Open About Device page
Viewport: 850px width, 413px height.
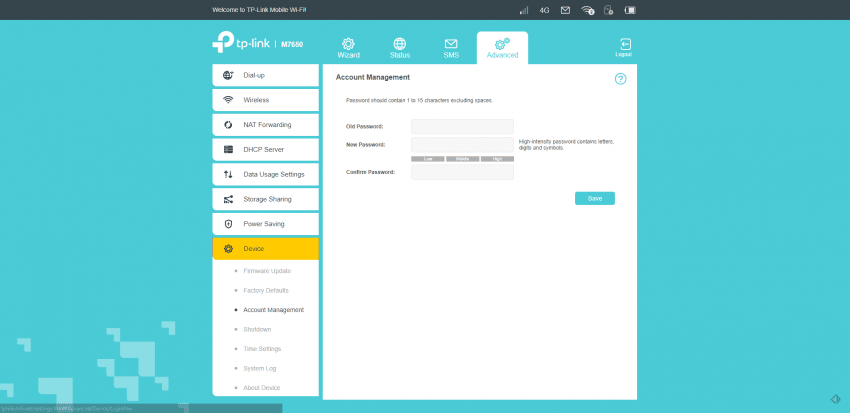pyautogui.click(x=262, y=388)
